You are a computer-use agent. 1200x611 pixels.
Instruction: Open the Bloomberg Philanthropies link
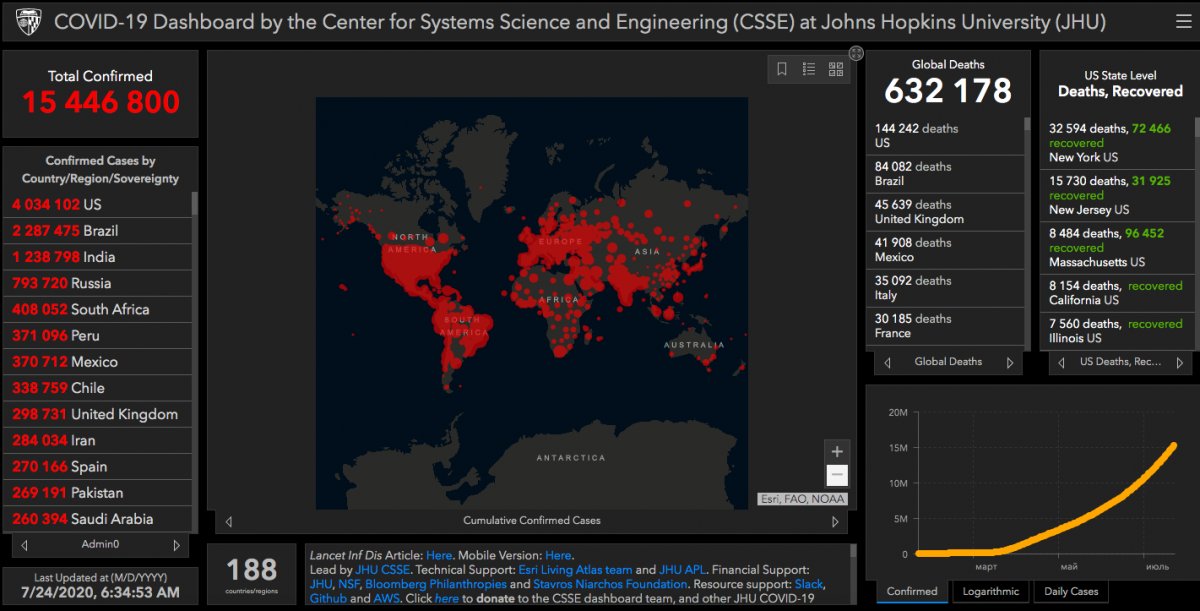[x=435, y=584]
